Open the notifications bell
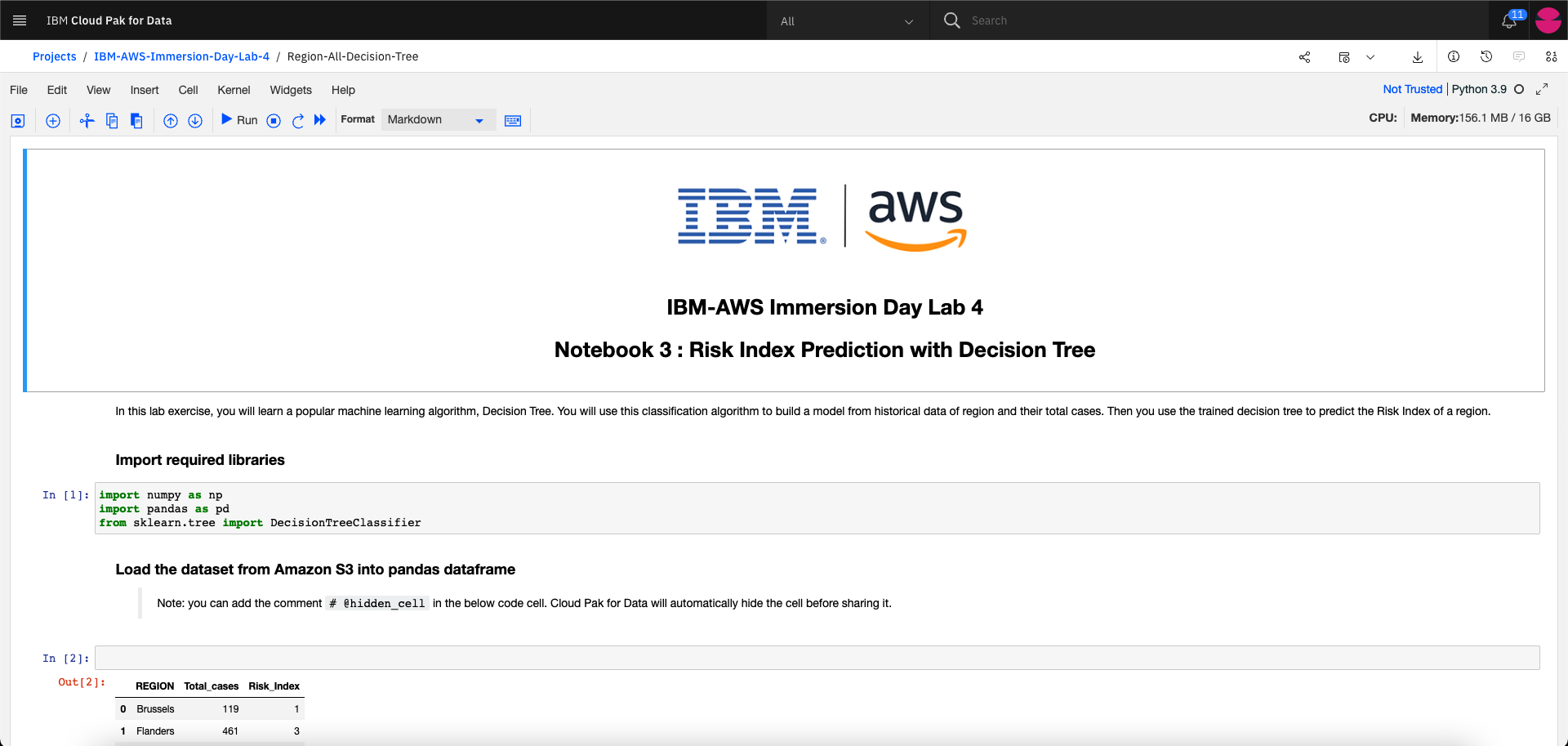The width and height of the screenshot is (1568, 746). [1509, 20]
